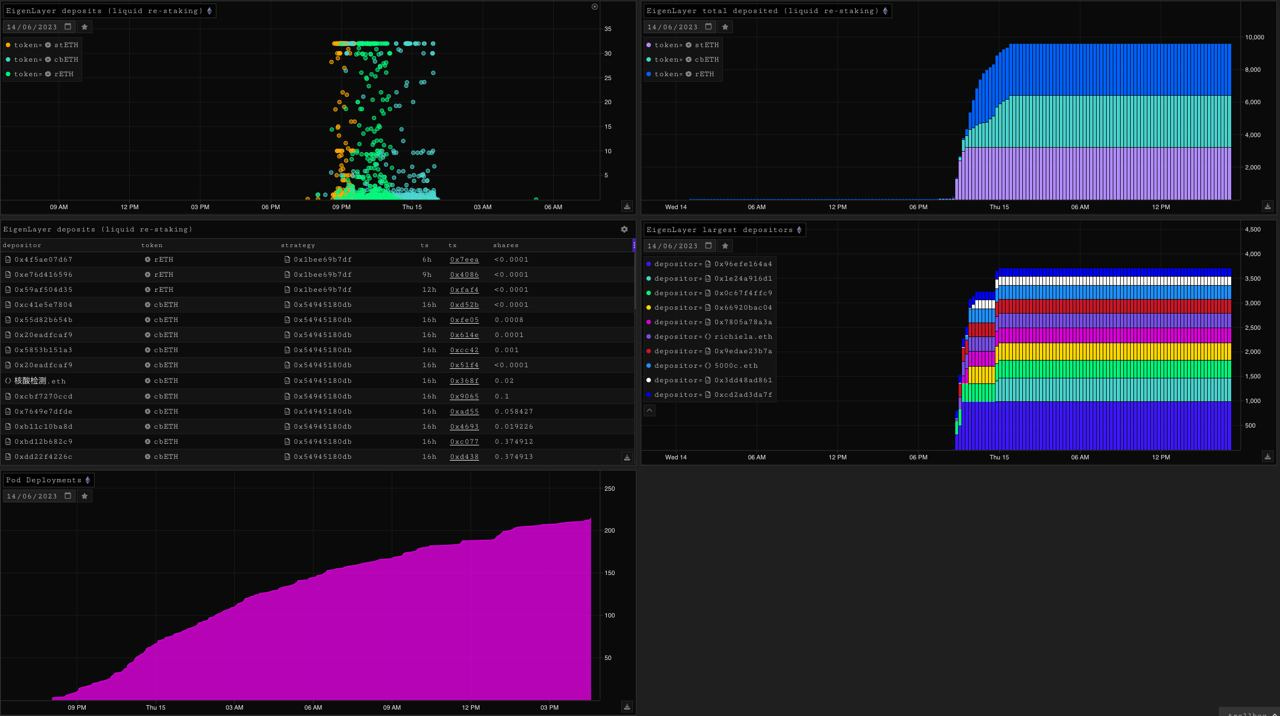This screenshot has width=1280, height=716.
Task: Select shares value 0.058427
Action: [514, 411]
